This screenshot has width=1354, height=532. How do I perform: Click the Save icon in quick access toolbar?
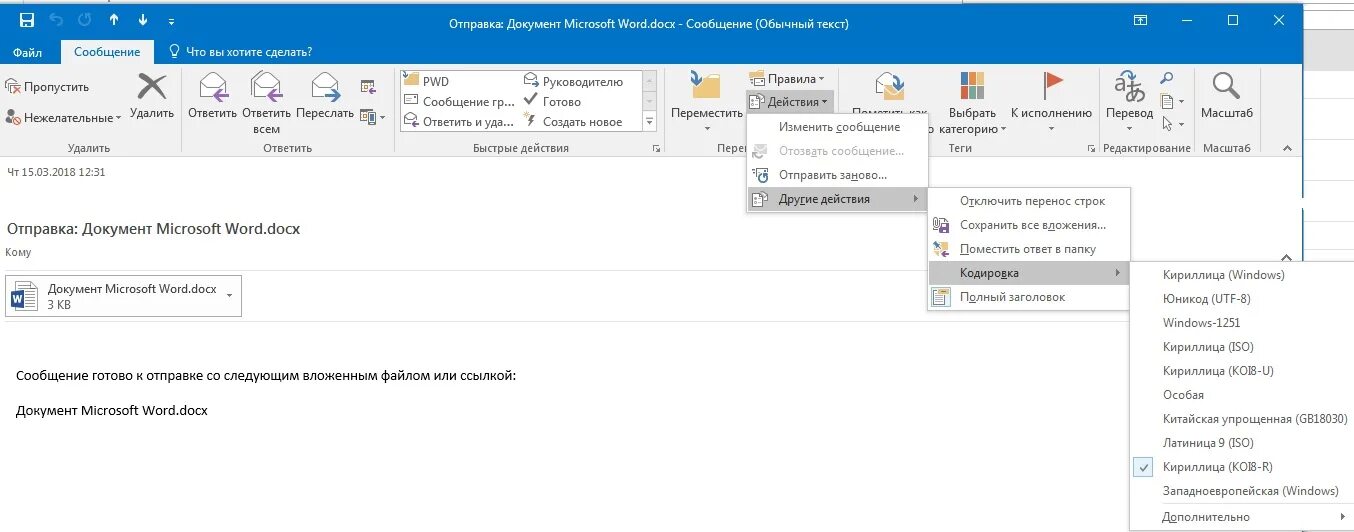(26, 20)
